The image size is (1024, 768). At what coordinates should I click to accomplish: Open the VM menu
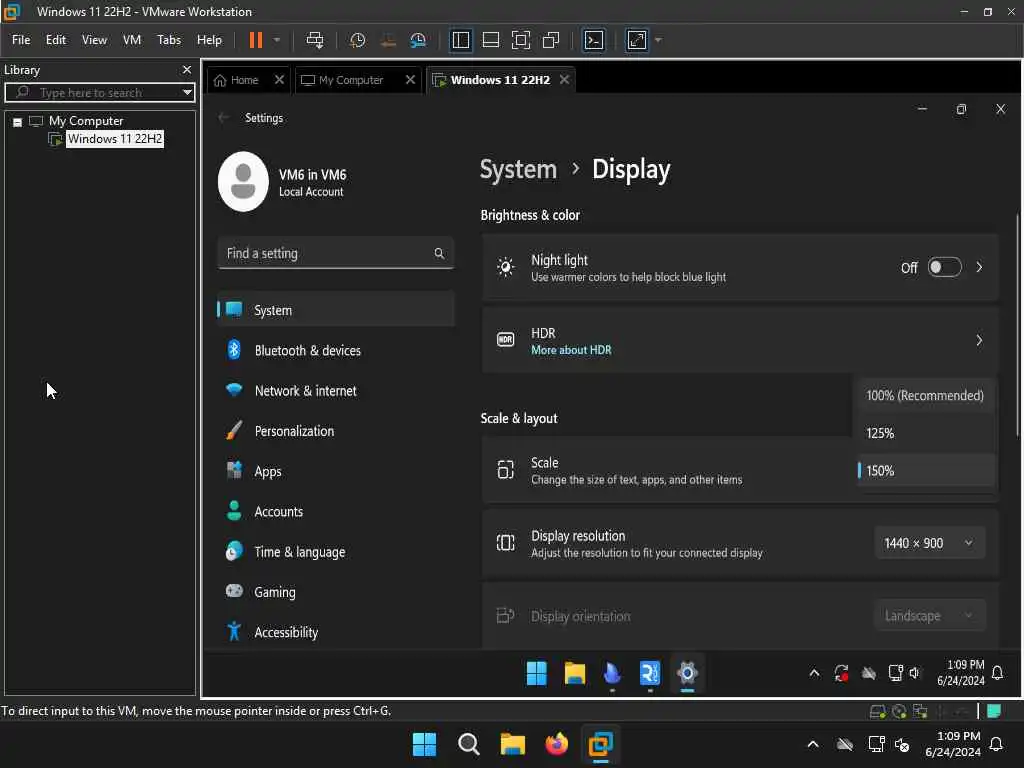[x=132, y=40]
